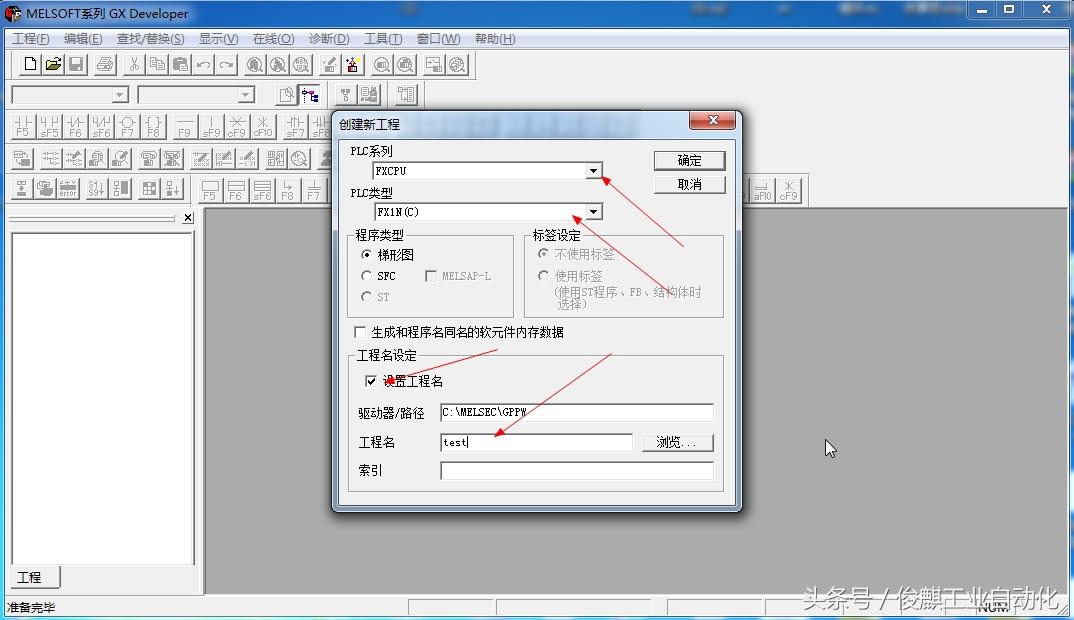The image size is (1074, 620).
Task: Click the Save floppy disk icon
Action: (x=76, y=64)
